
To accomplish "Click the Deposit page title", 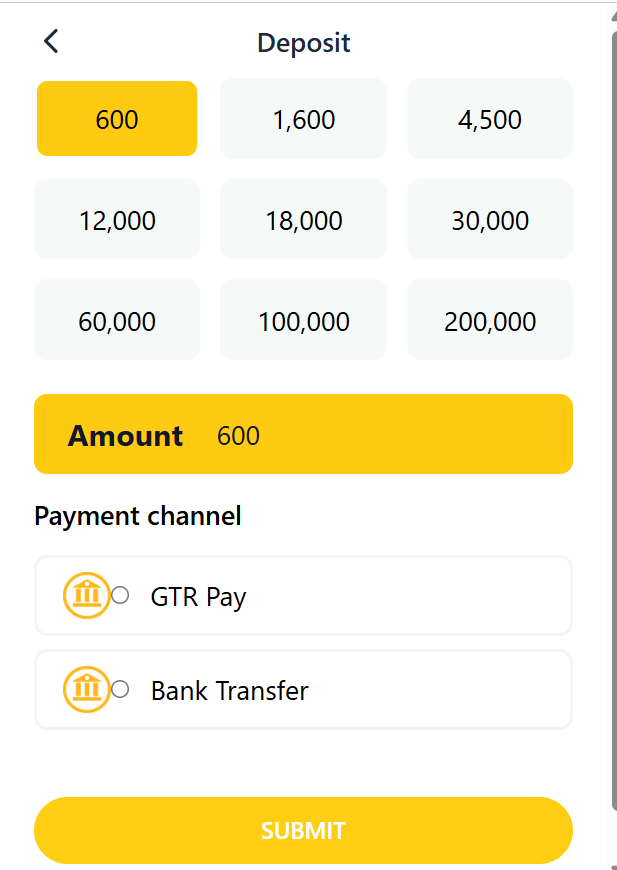I will [x=304, y=43].
